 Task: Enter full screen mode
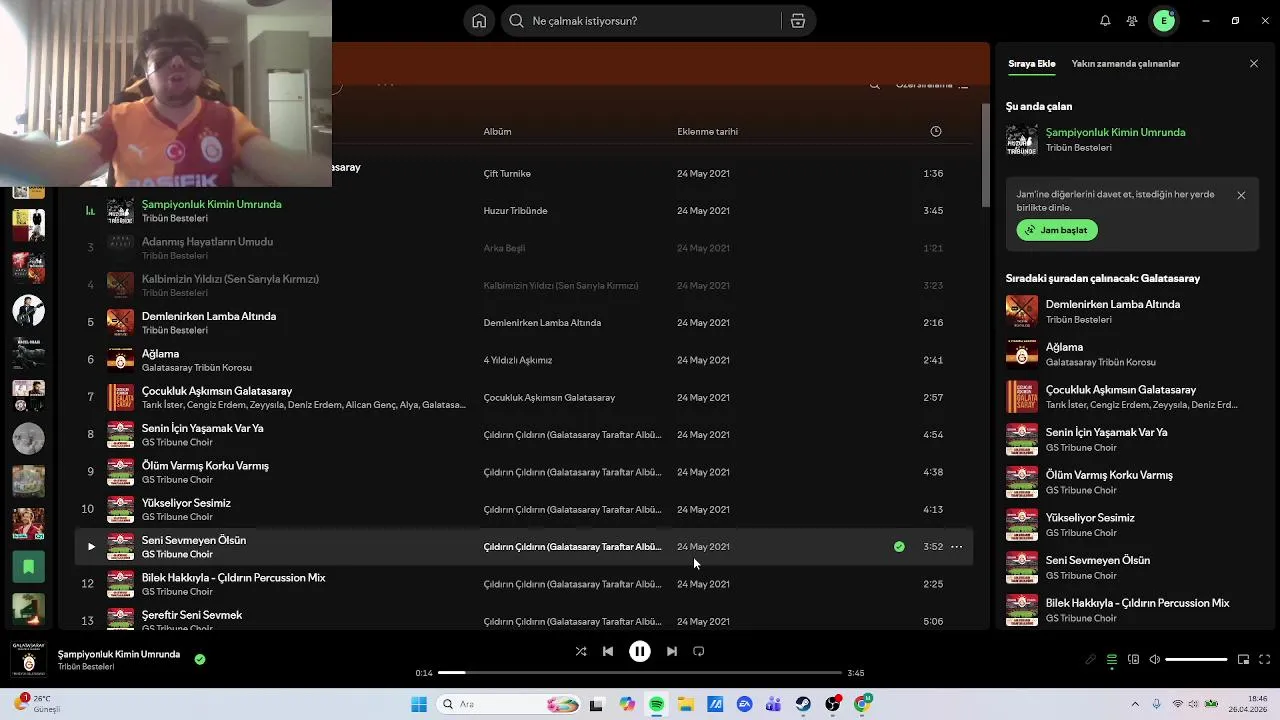coord(1264,660)
